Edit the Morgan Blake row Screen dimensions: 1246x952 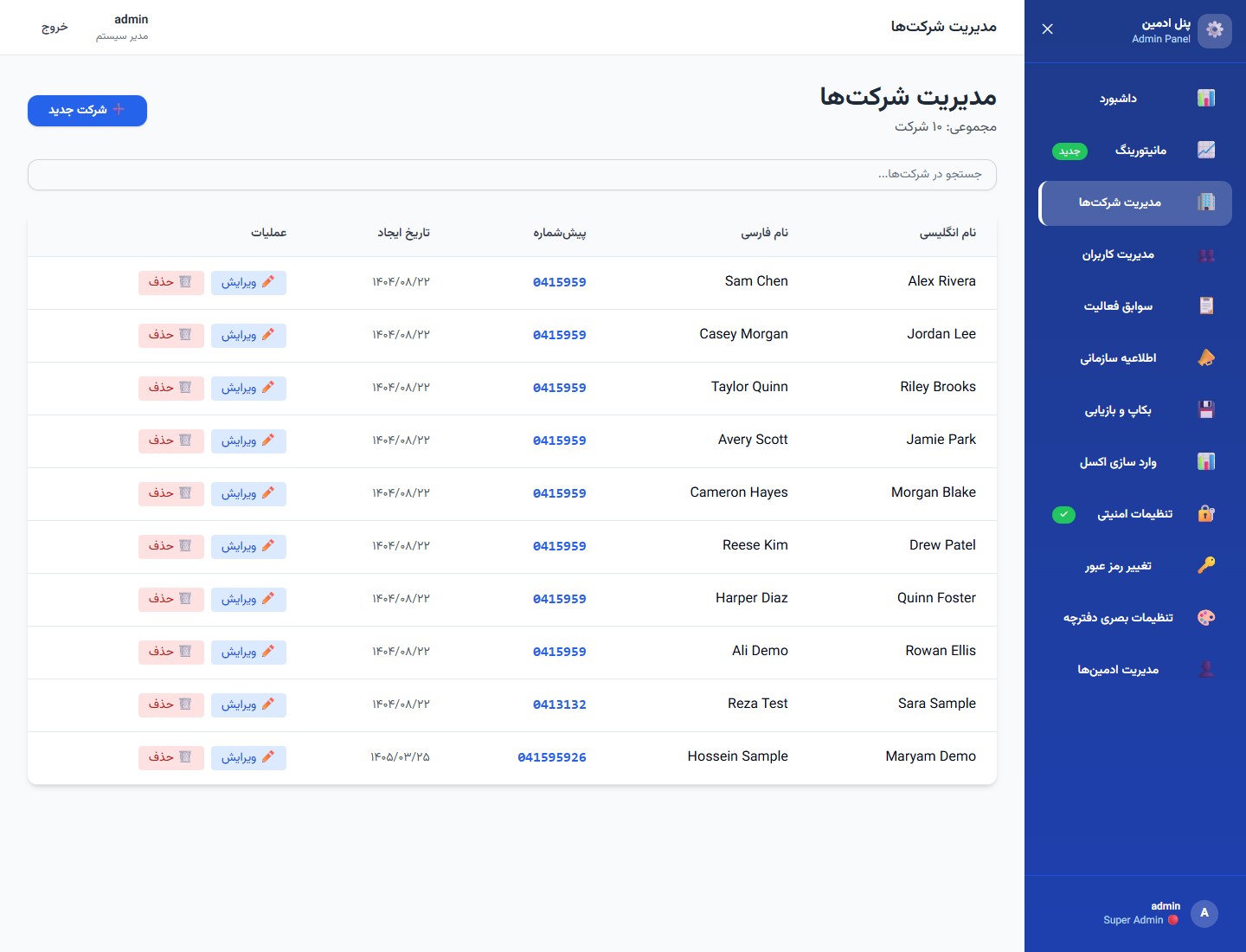(x=248, y=493)
